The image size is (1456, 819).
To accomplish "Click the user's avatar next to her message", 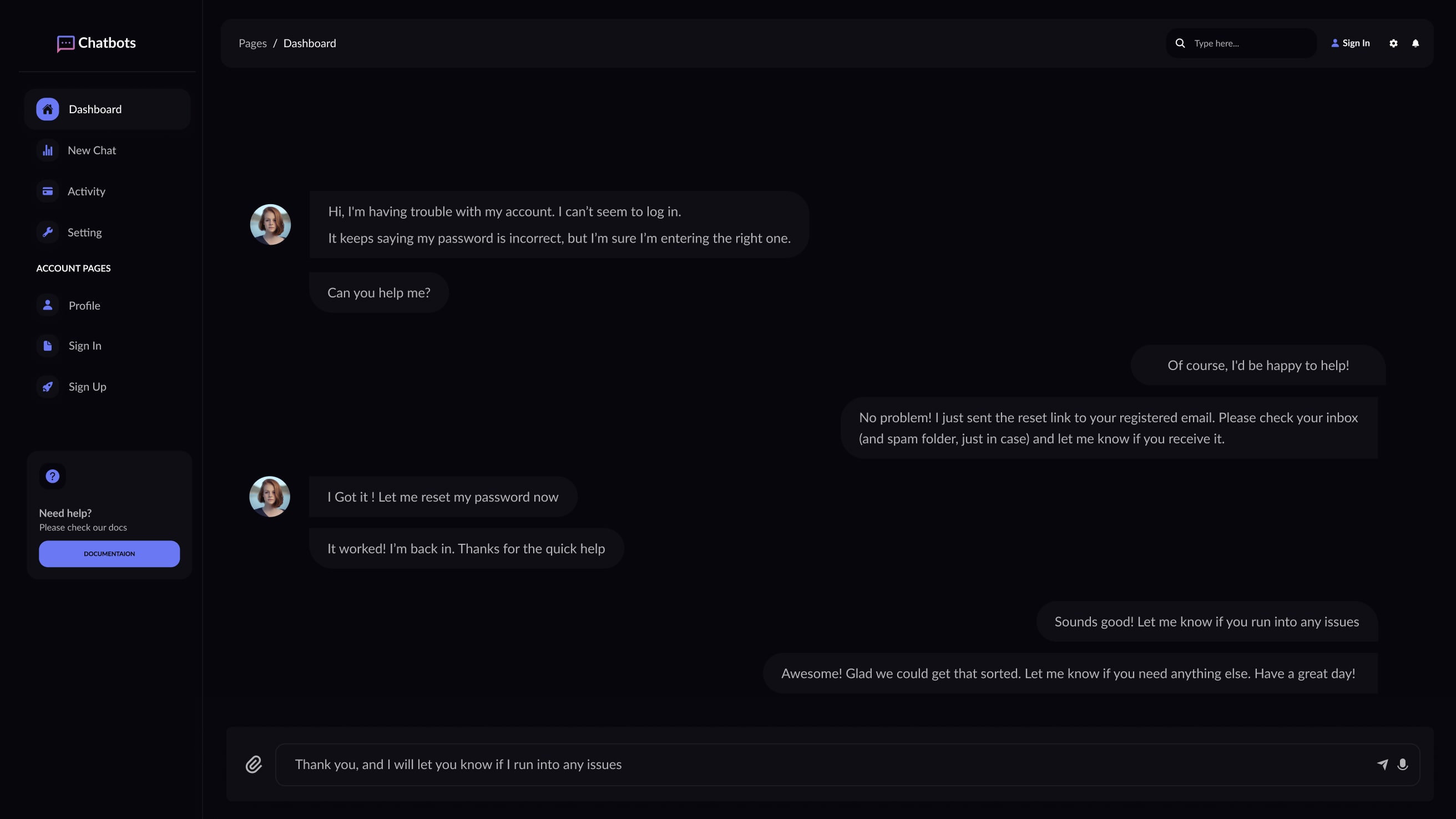I will [x=270, y=224].
